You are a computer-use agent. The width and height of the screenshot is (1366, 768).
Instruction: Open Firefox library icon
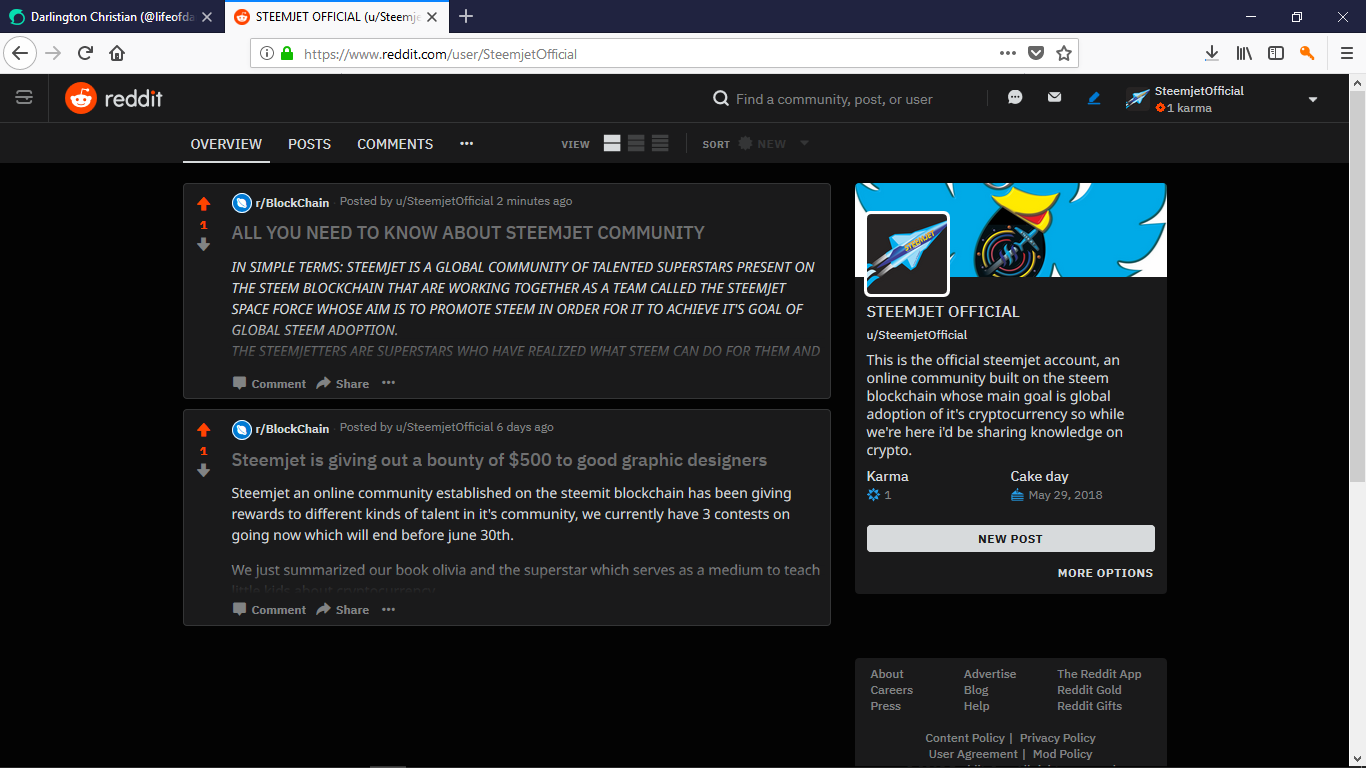pyautogui.click(x=1244, y=53)
